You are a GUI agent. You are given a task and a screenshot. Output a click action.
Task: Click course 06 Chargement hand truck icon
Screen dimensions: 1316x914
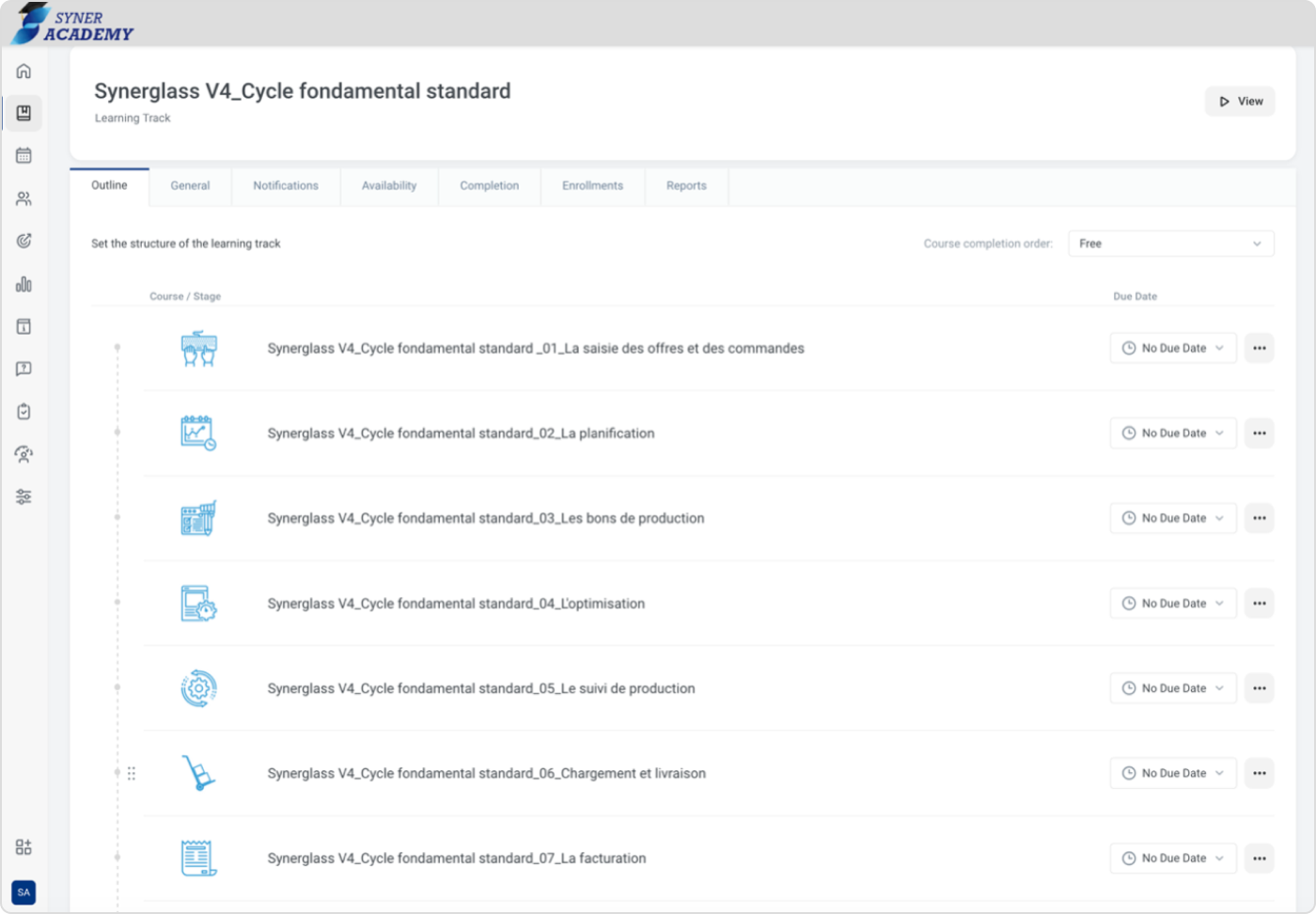(198, 773)
